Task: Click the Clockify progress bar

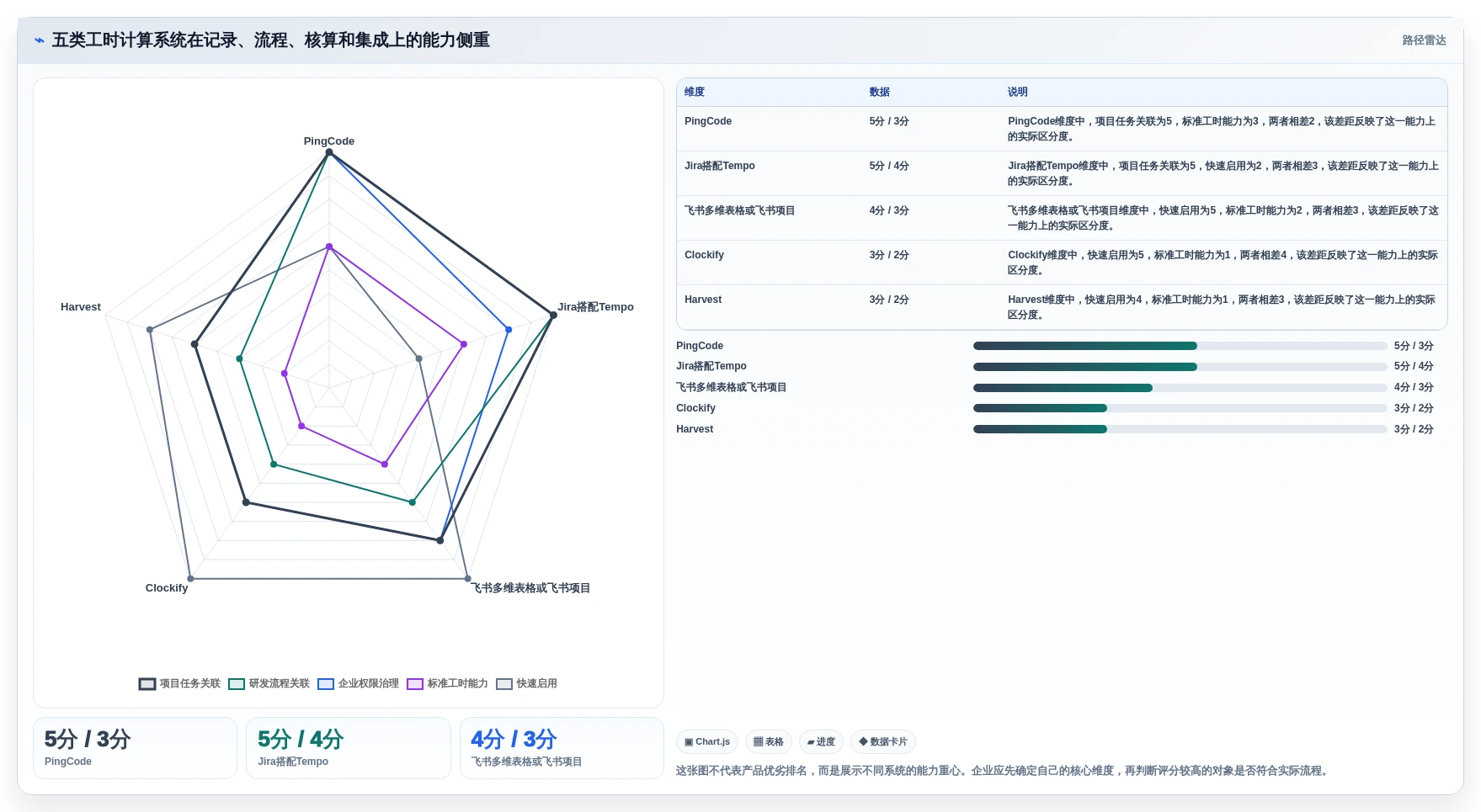Action: 1180,408
